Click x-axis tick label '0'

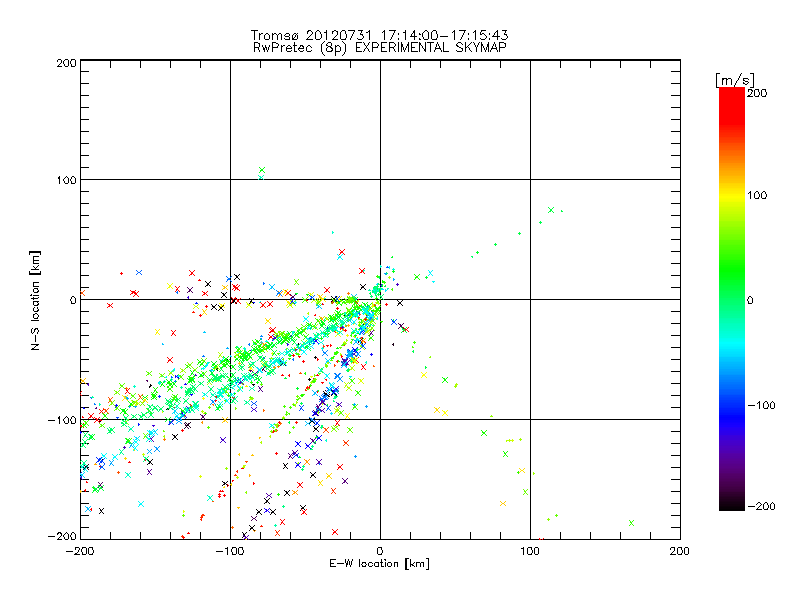[x=380, y=551]
